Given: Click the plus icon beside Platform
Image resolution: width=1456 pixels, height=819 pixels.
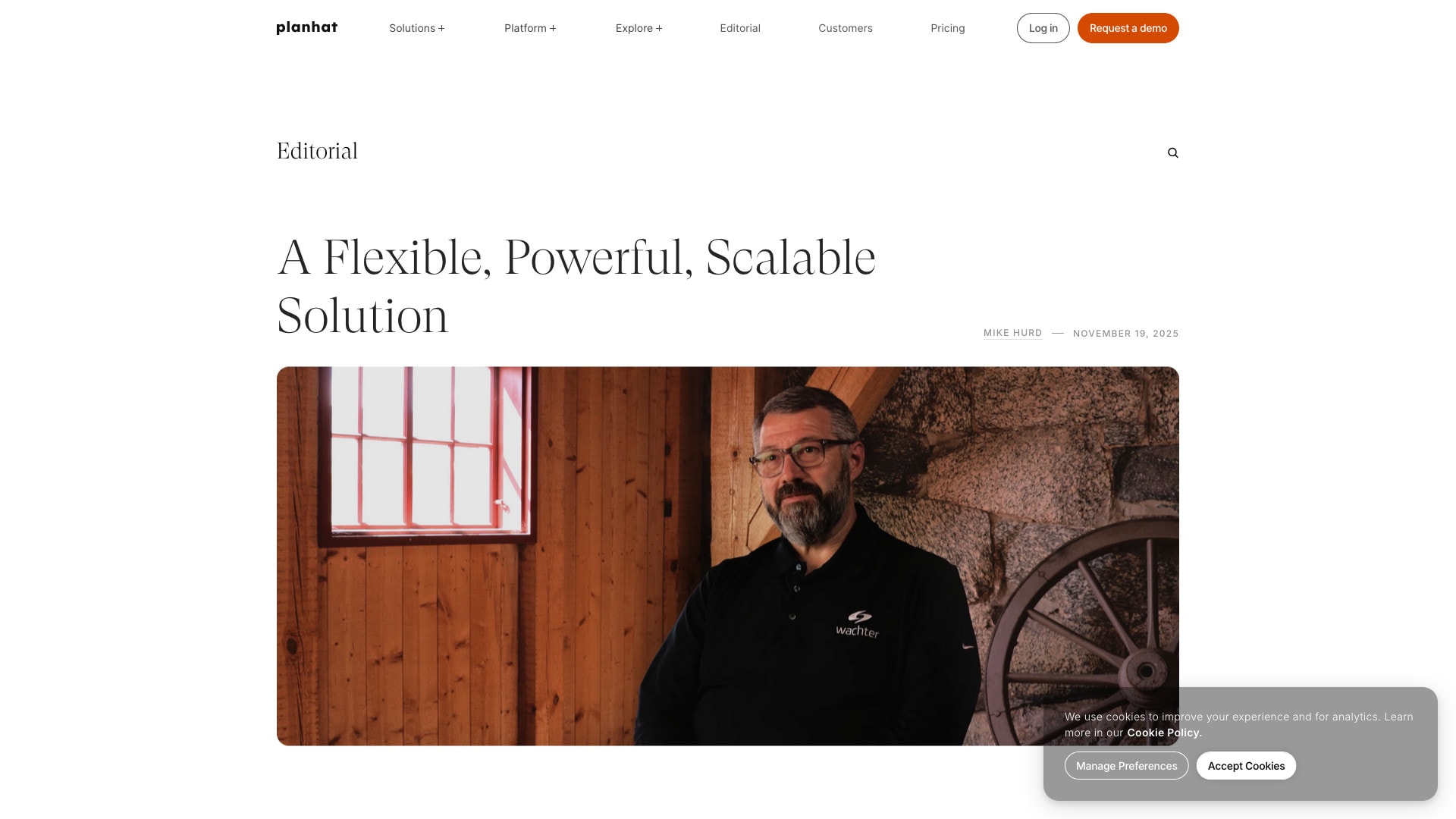Looking at the screenshot, I should point(553,29).
